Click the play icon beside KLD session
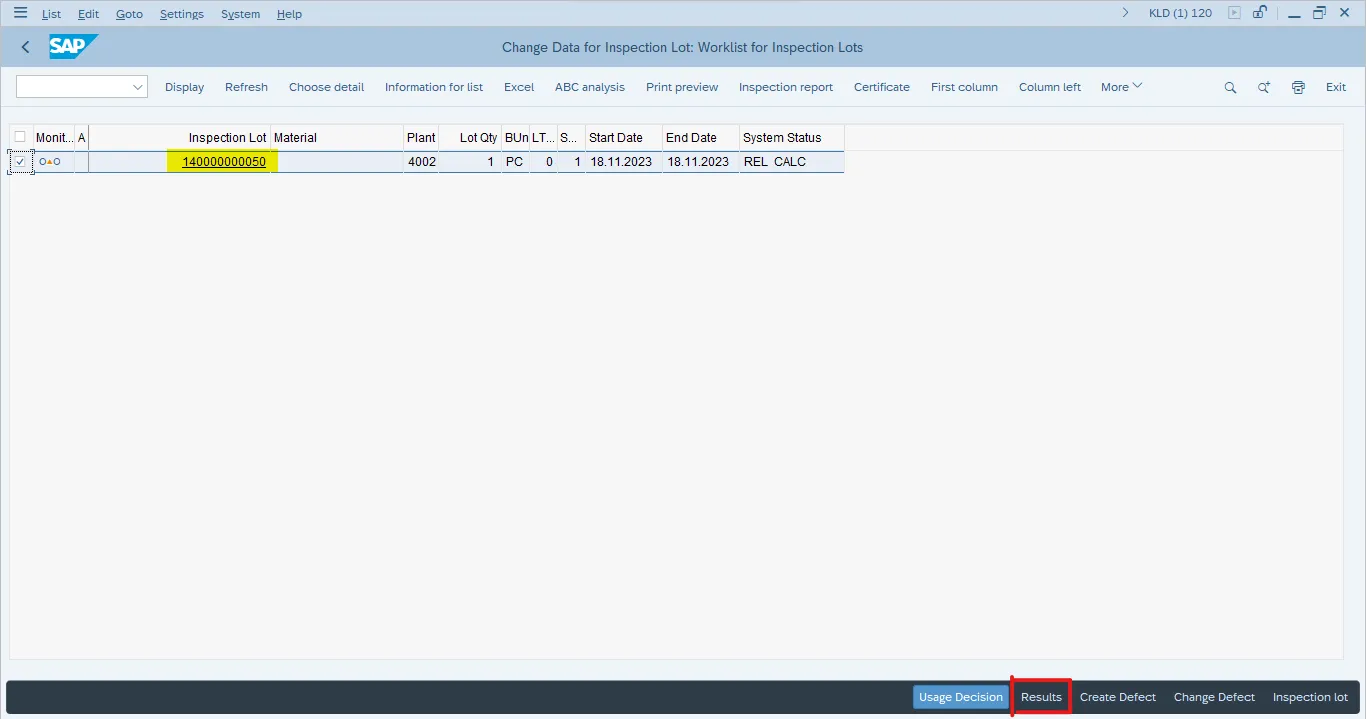 coord(1234,13)
